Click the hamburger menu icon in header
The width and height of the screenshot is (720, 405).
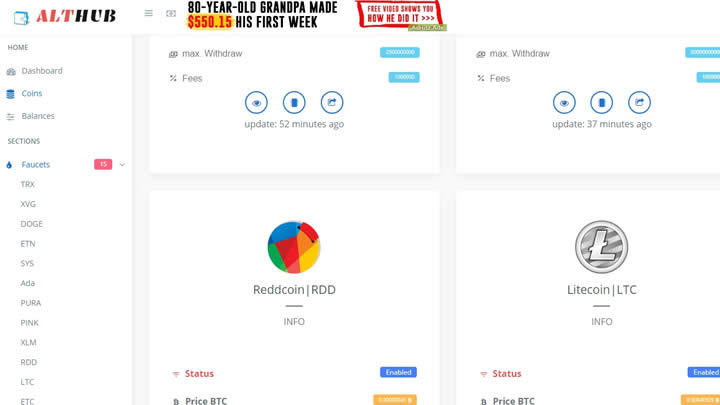[x=148, y=13]
